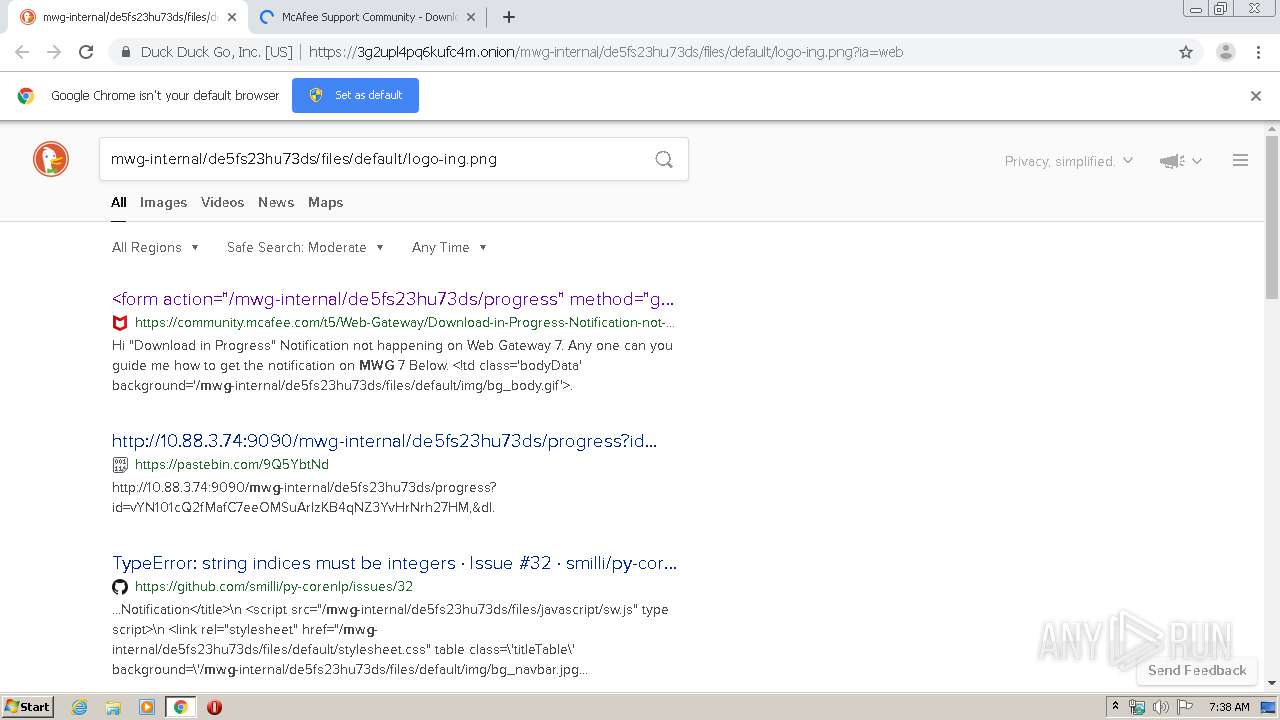The image size is (1280, 720).
Task: Open media player from taskbar
Action: pos(146,707)
